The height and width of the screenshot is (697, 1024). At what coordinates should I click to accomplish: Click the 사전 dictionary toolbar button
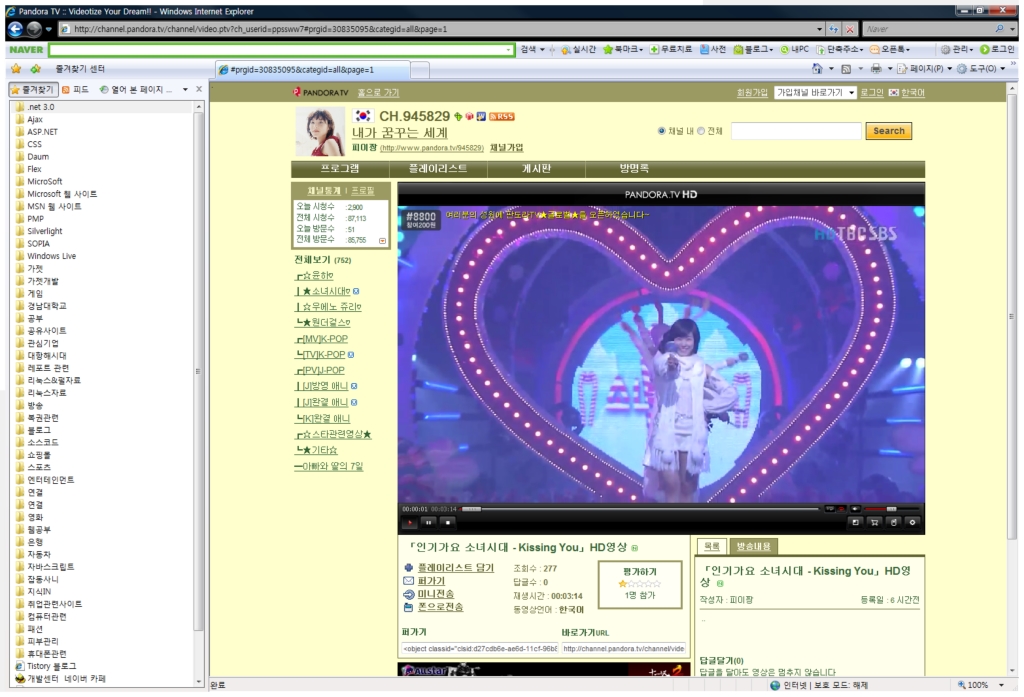click(713, 50)
